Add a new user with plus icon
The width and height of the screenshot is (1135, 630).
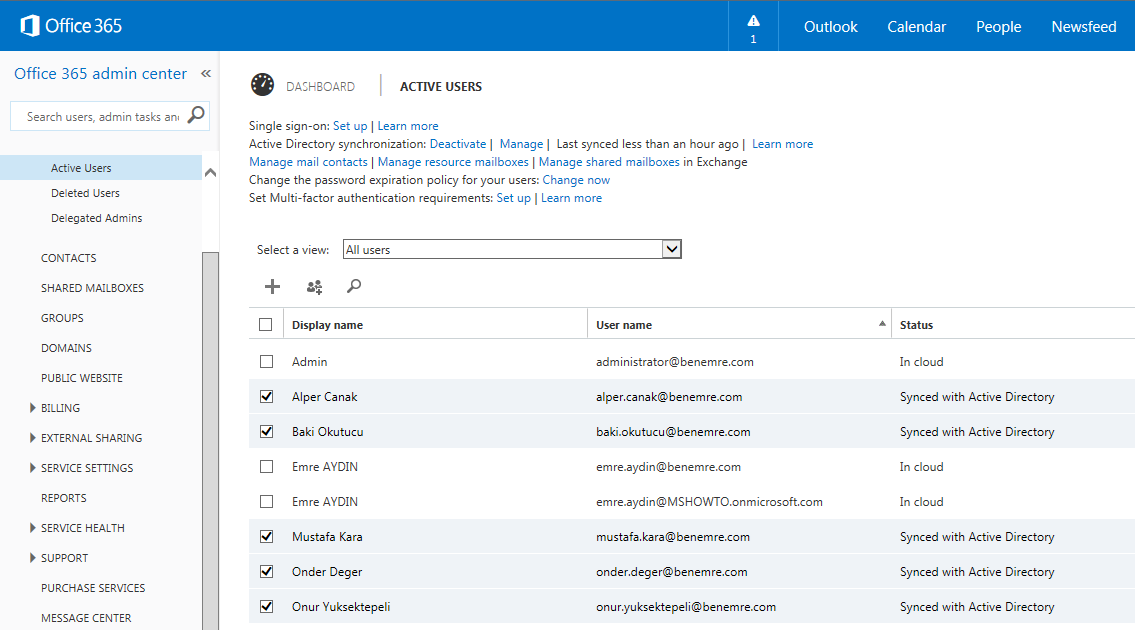point(272,287)
